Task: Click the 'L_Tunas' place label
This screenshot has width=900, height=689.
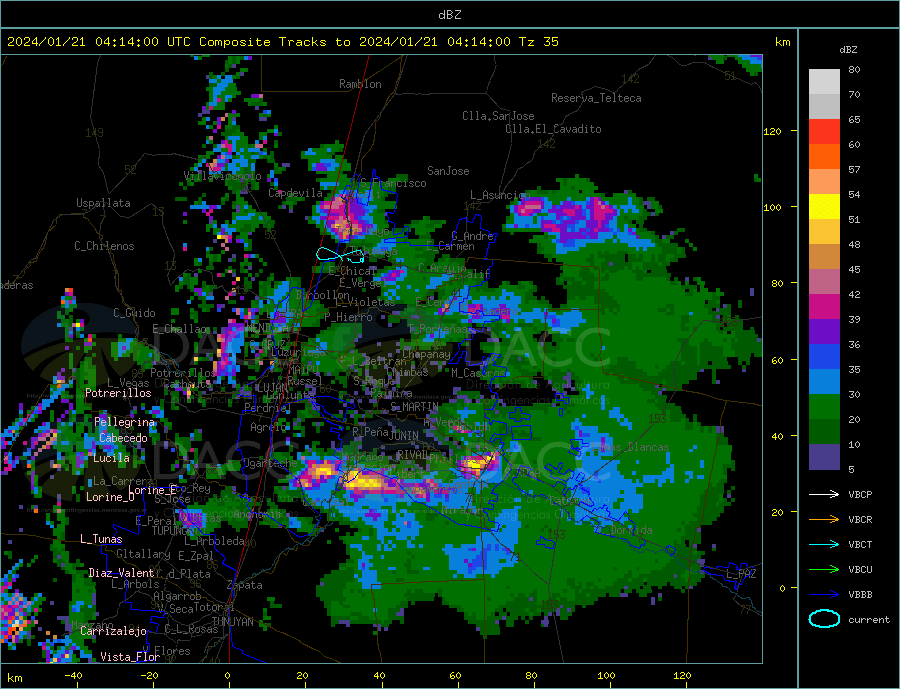Action: point(101,539)
